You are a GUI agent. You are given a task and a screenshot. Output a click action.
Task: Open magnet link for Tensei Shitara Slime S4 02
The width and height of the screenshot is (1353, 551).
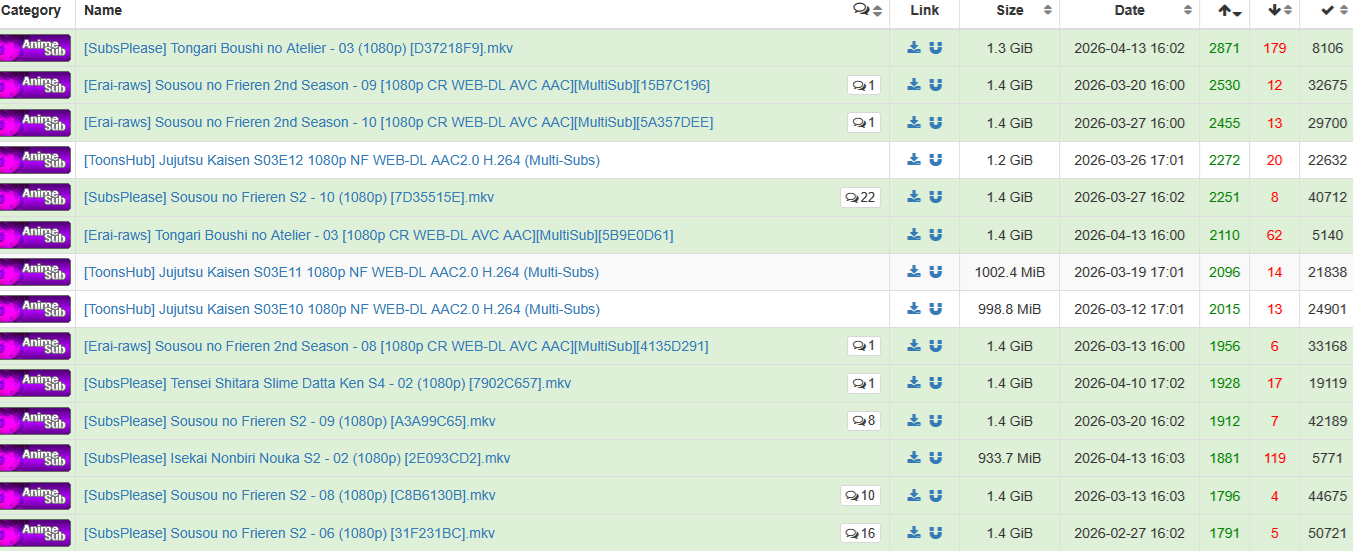(936, 383)
